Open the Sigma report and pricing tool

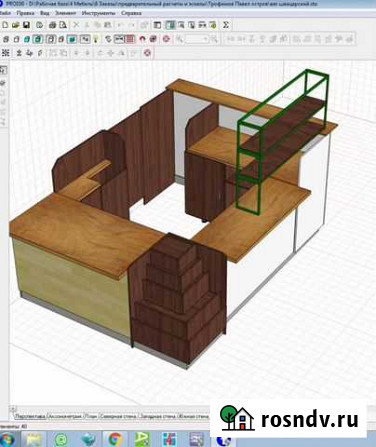tap(226, 25)
